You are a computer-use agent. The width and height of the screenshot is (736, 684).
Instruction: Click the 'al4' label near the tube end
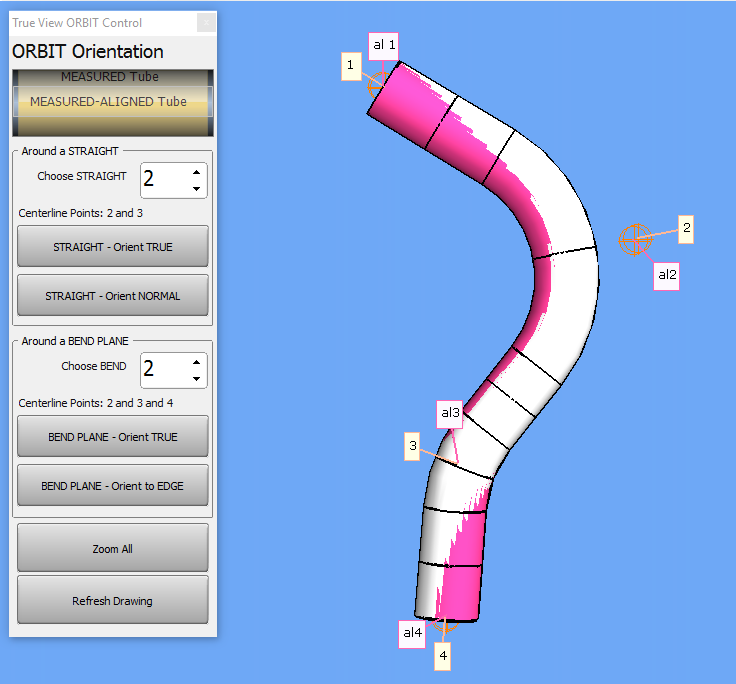(412, 633)
